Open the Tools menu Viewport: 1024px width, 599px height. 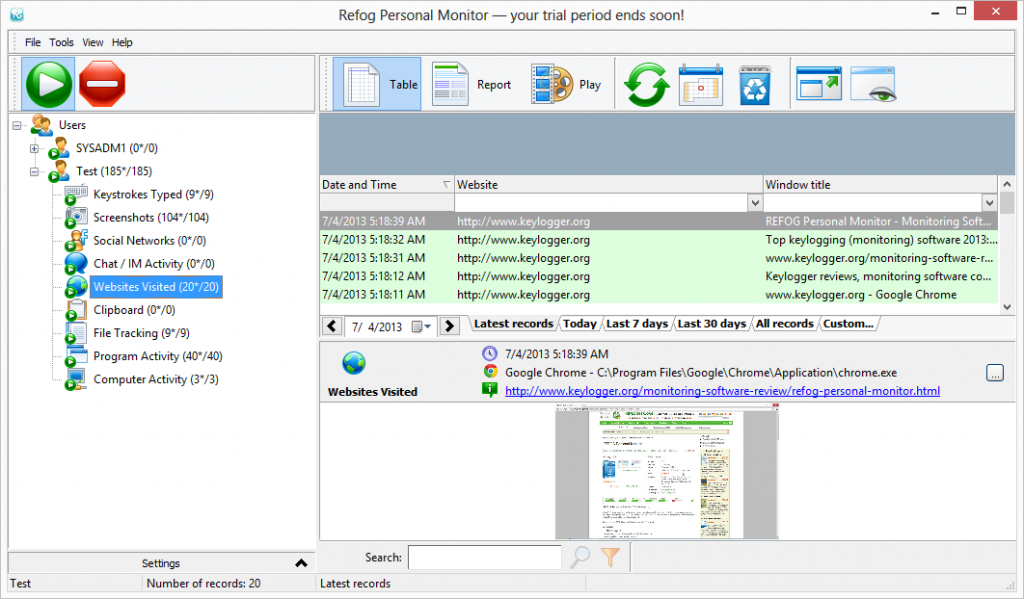61,43
